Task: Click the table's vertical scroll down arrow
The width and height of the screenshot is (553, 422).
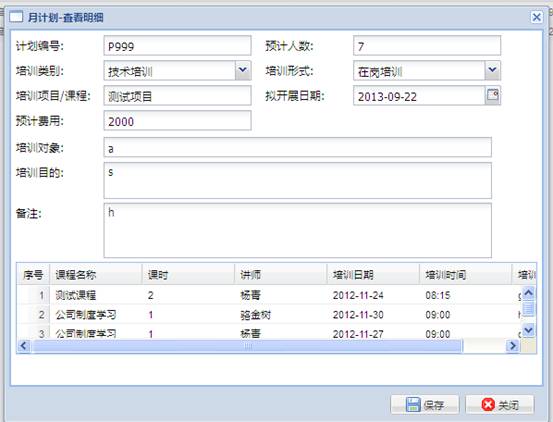Action: pos(528,330)
